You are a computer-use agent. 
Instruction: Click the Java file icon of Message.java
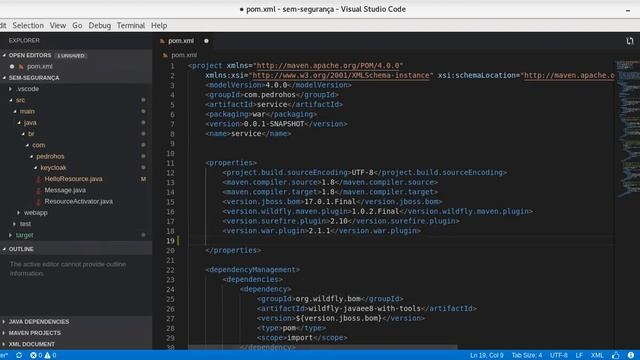coord(38,190)
